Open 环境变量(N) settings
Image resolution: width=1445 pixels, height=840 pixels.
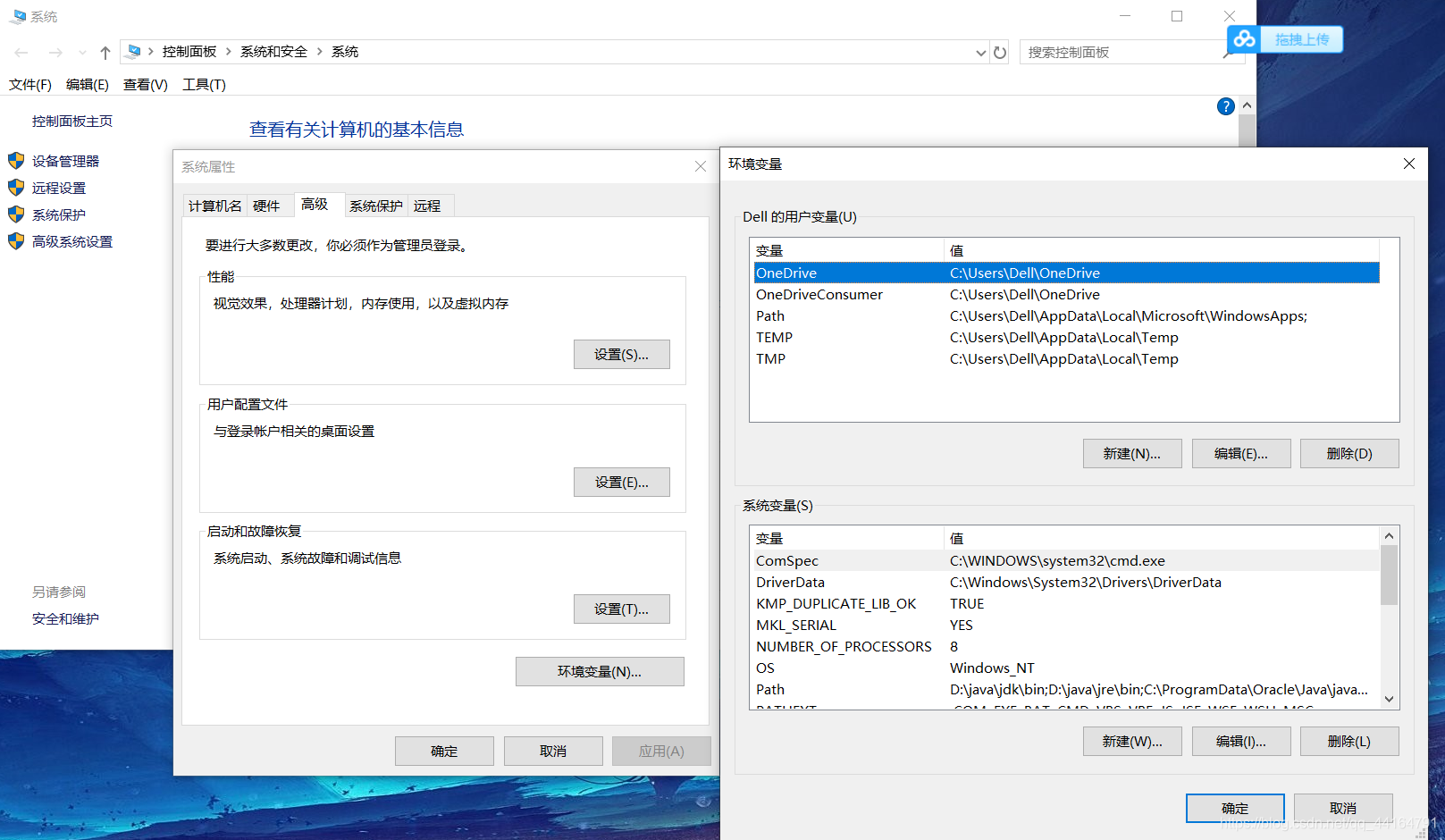(599, 671)
